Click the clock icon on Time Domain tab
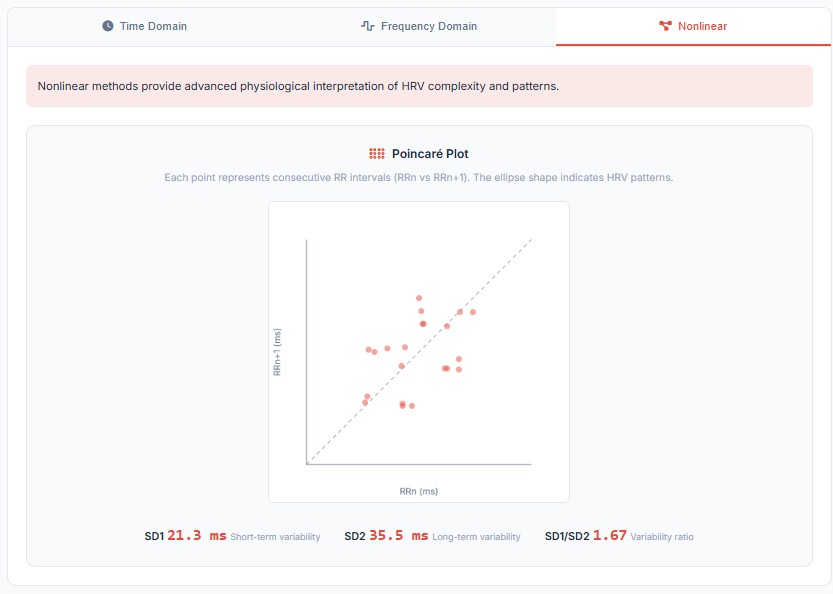This screenshot has width=833, height=594. coord(108,26)
